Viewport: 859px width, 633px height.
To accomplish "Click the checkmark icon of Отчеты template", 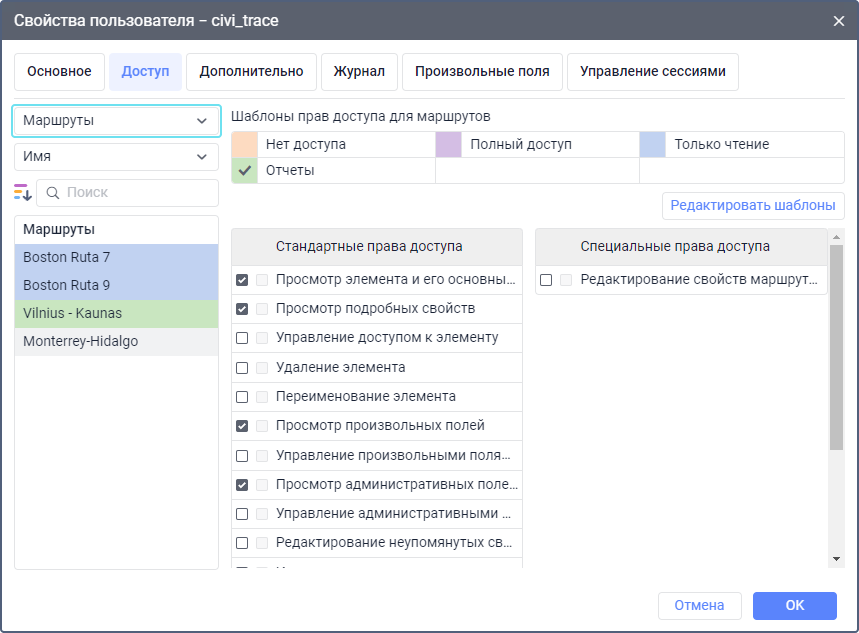I will point(244,171).
